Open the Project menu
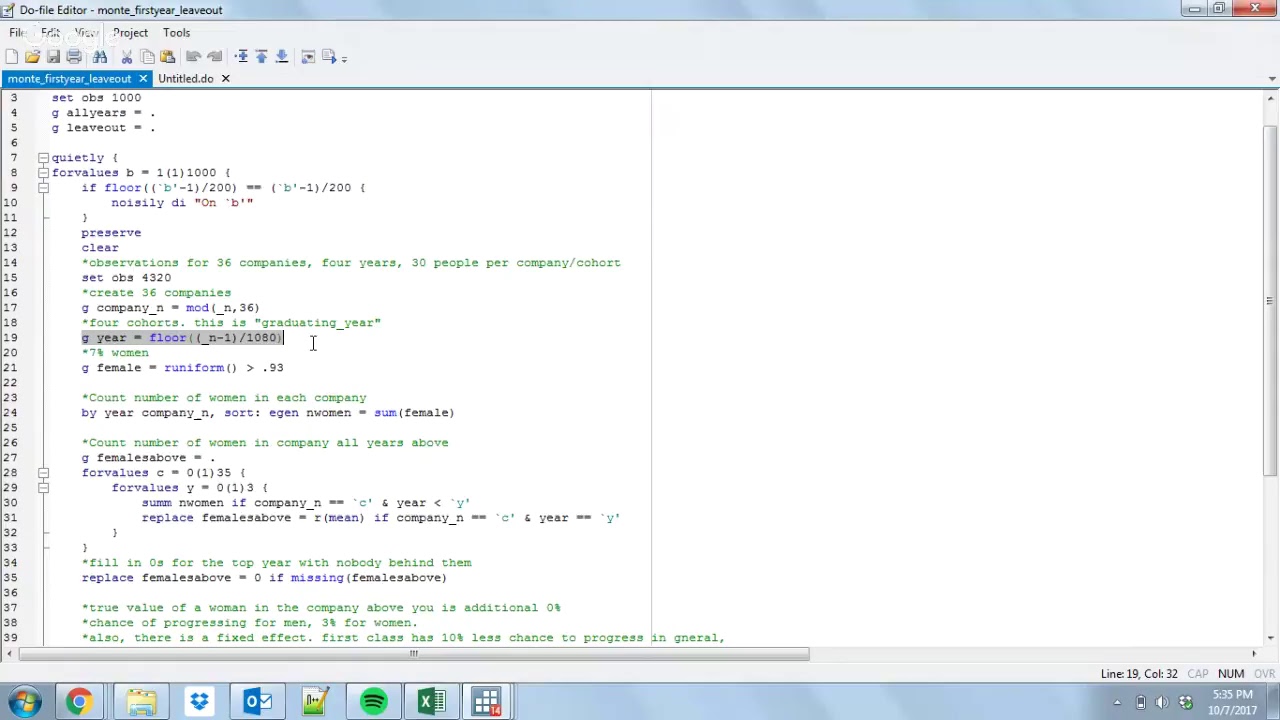This screenshot has height=720, width=1280. coord(130,32)
